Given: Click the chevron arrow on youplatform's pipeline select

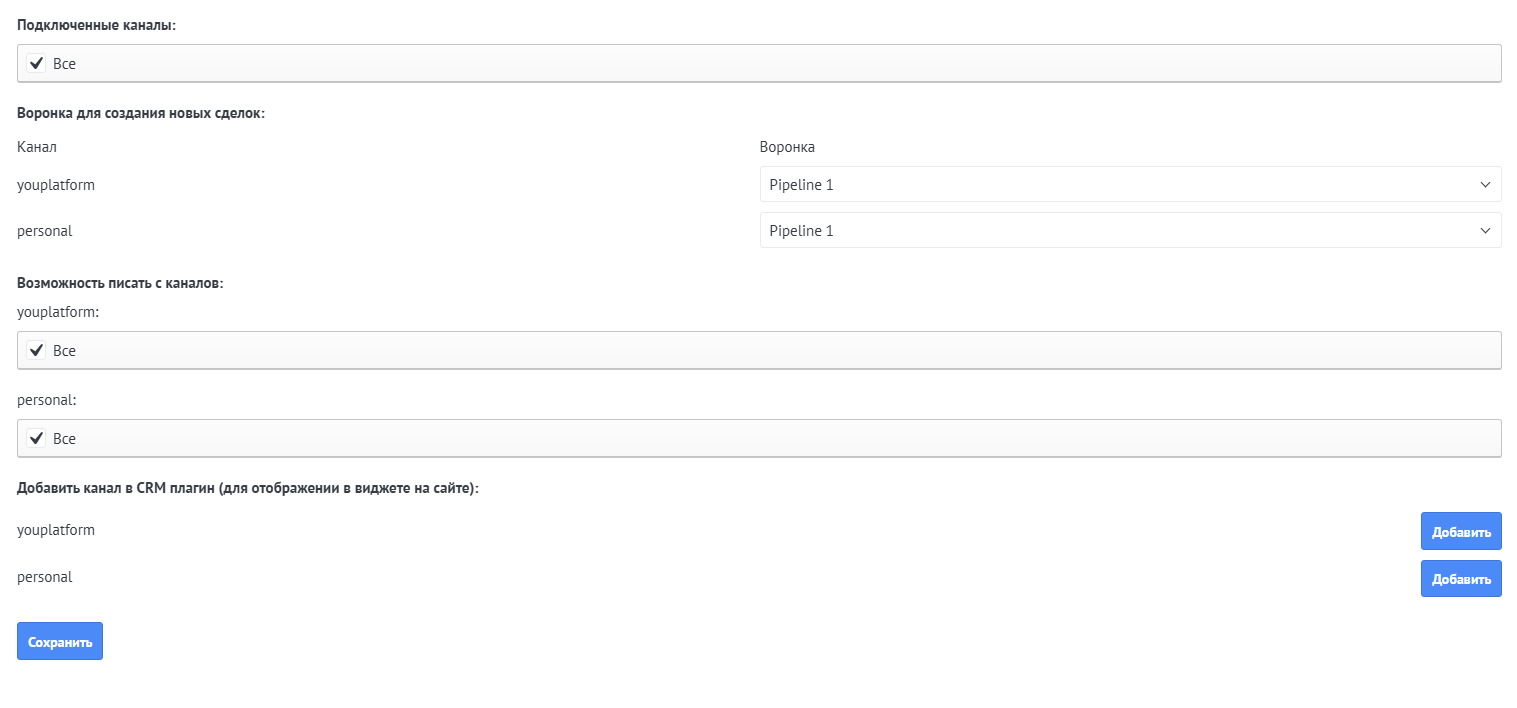Looking at the screenshot, I should pyautogui.click(x=1484, y=184).
